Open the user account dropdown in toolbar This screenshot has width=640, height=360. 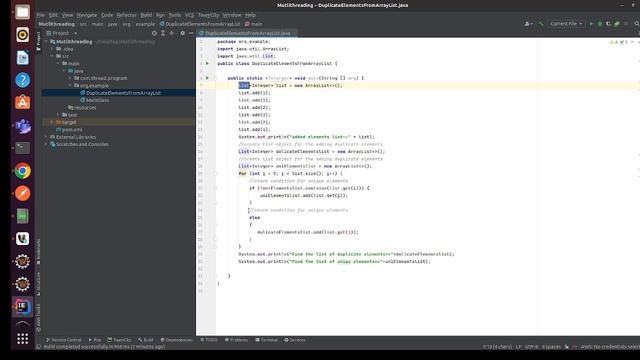pos(529,24)
